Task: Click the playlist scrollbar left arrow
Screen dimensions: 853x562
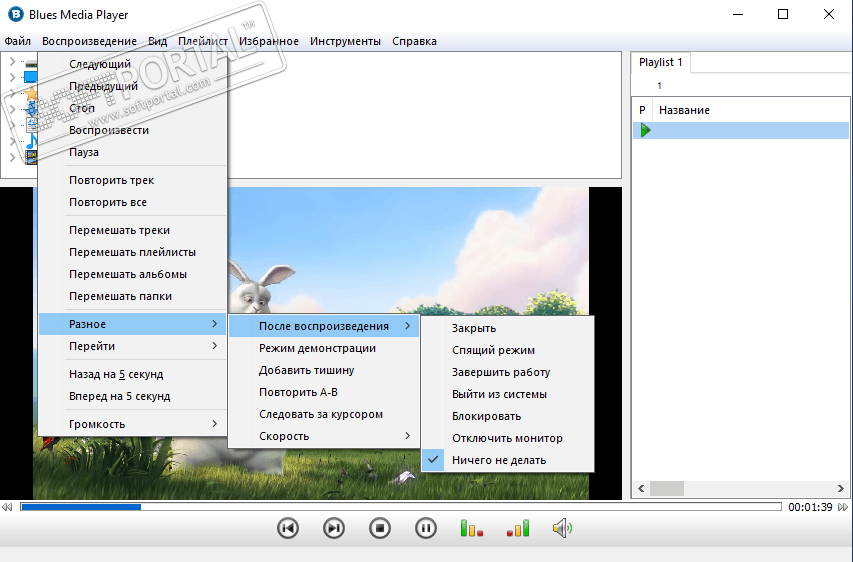Action: pyautogui.click(x=641, y=488)
